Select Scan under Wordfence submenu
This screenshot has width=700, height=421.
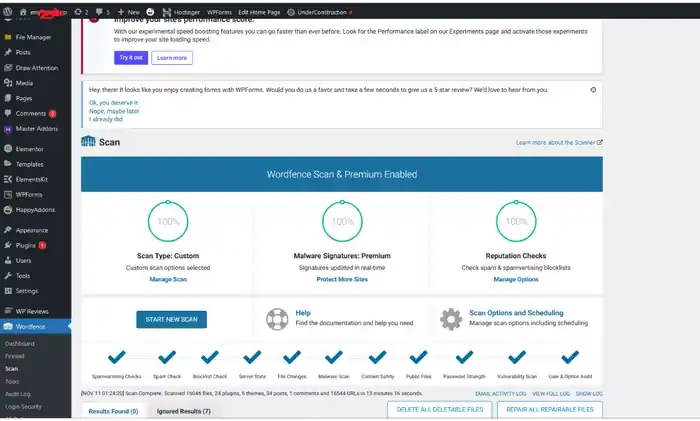coord(12,369)
